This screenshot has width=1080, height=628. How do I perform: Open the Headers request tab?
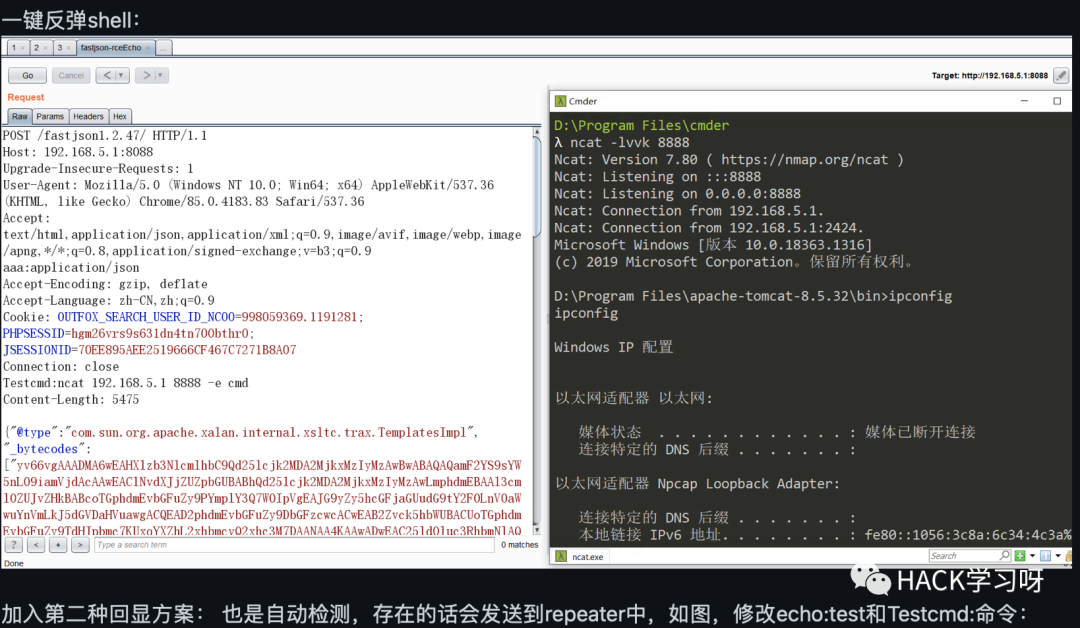click(x=88, y=116)
